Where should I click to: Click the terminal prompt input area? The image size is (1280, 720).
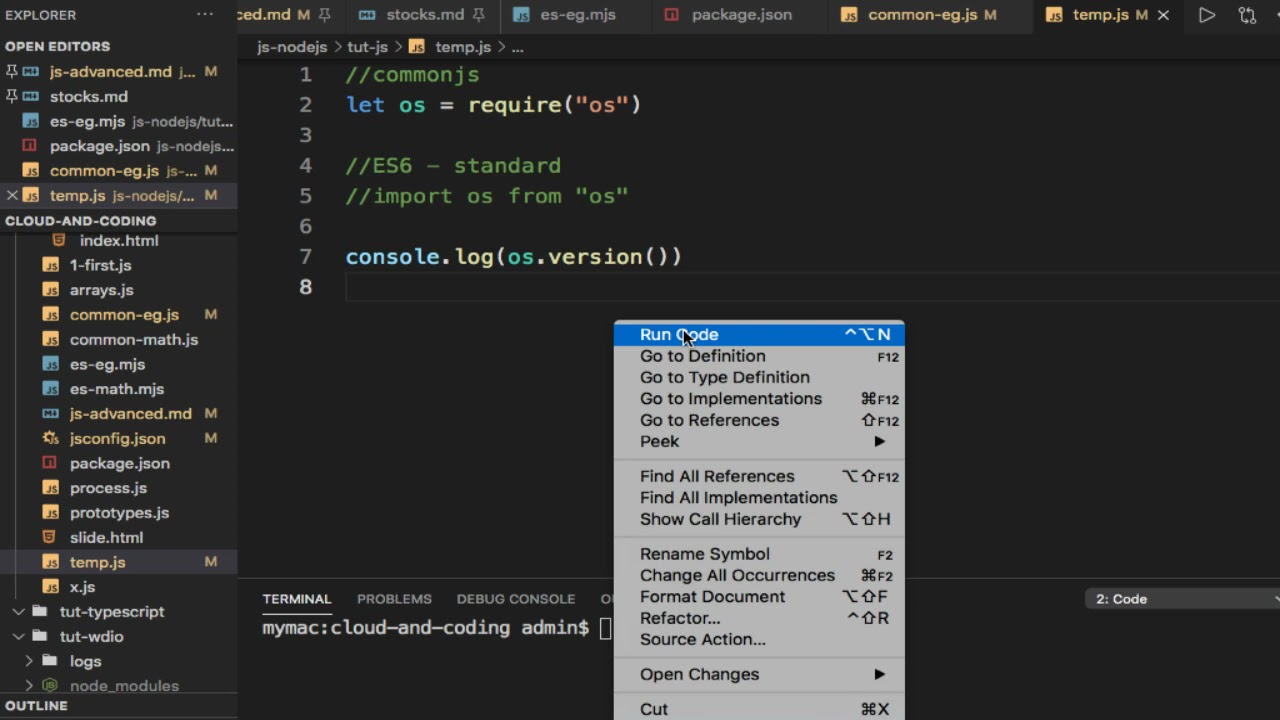point(606,628)
